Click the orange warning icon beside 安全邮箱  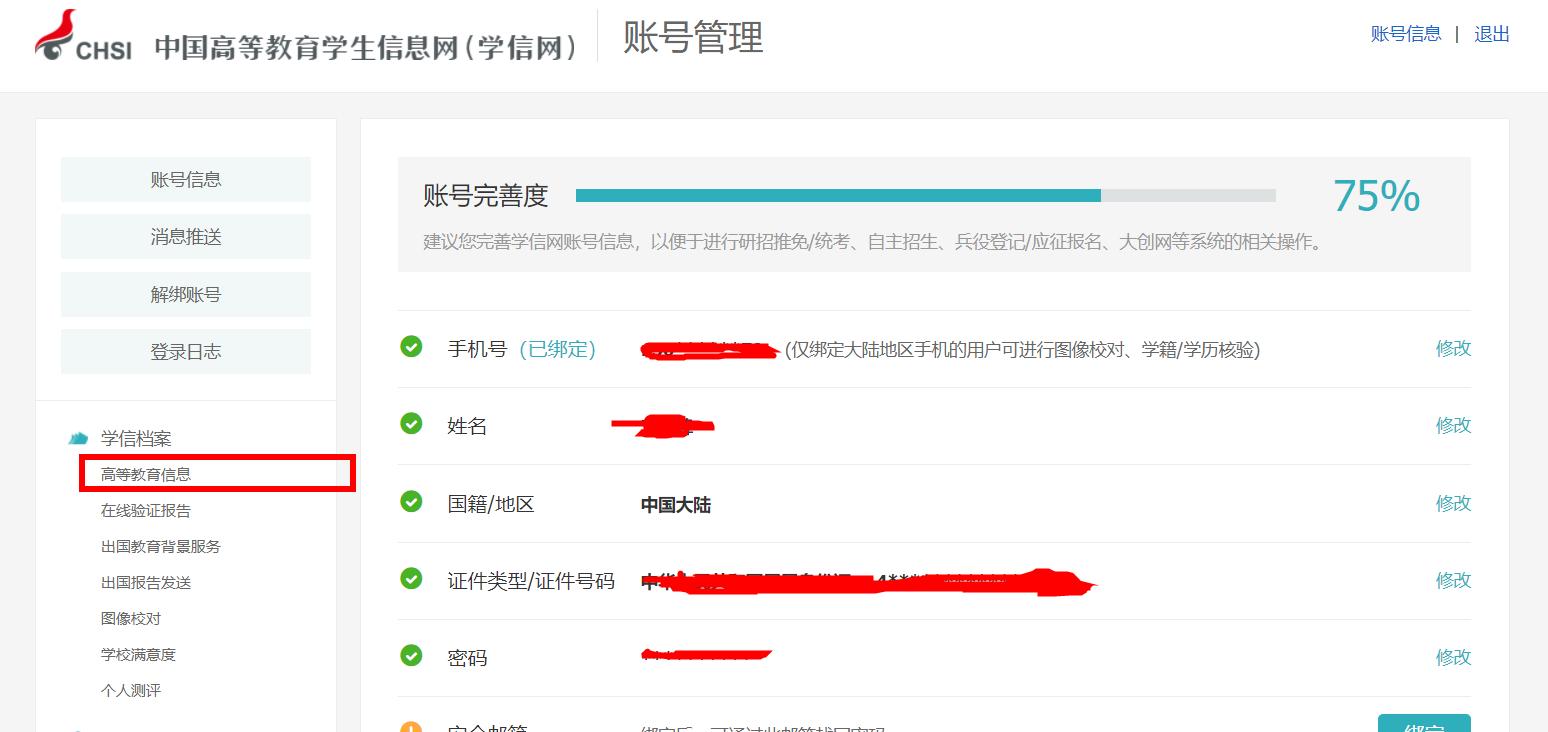(411, 722)
